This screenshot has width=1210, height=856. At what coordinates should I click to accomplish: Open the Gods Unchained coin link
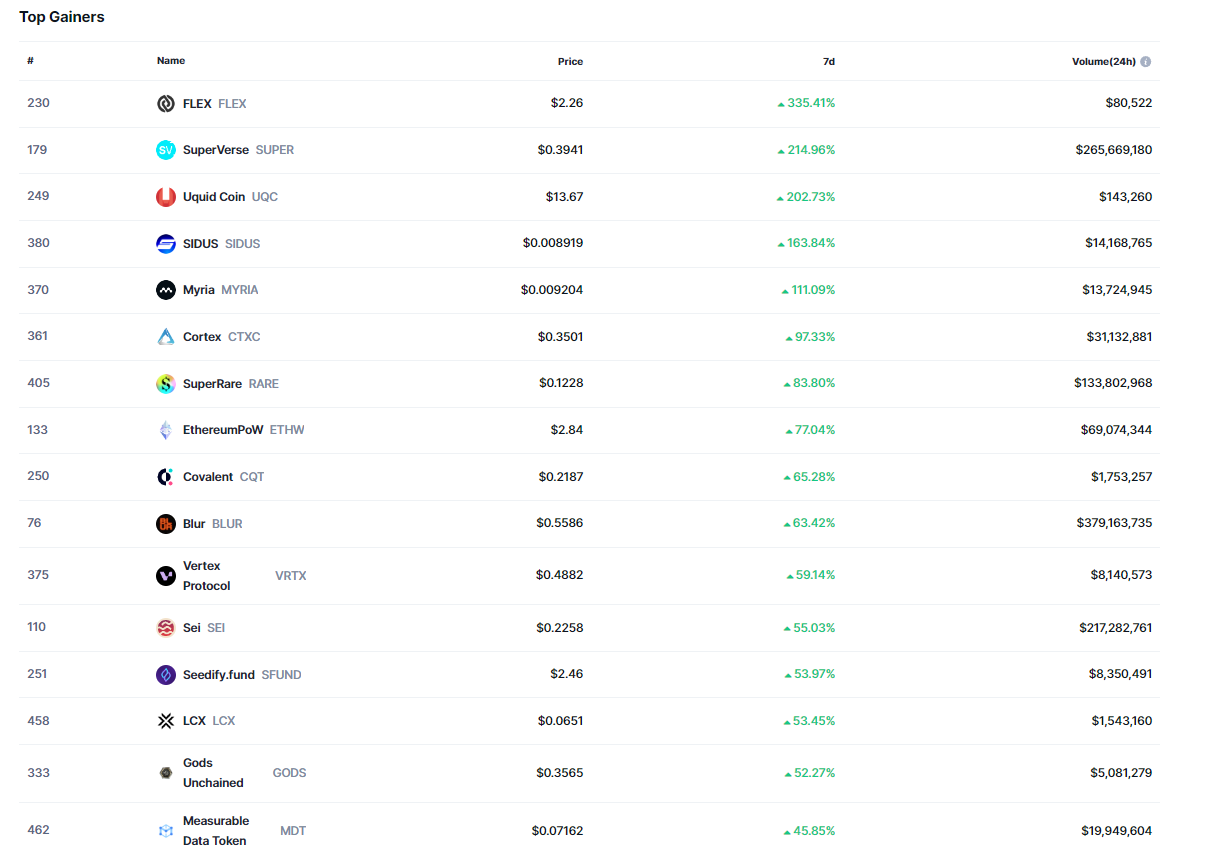[212, 773]
